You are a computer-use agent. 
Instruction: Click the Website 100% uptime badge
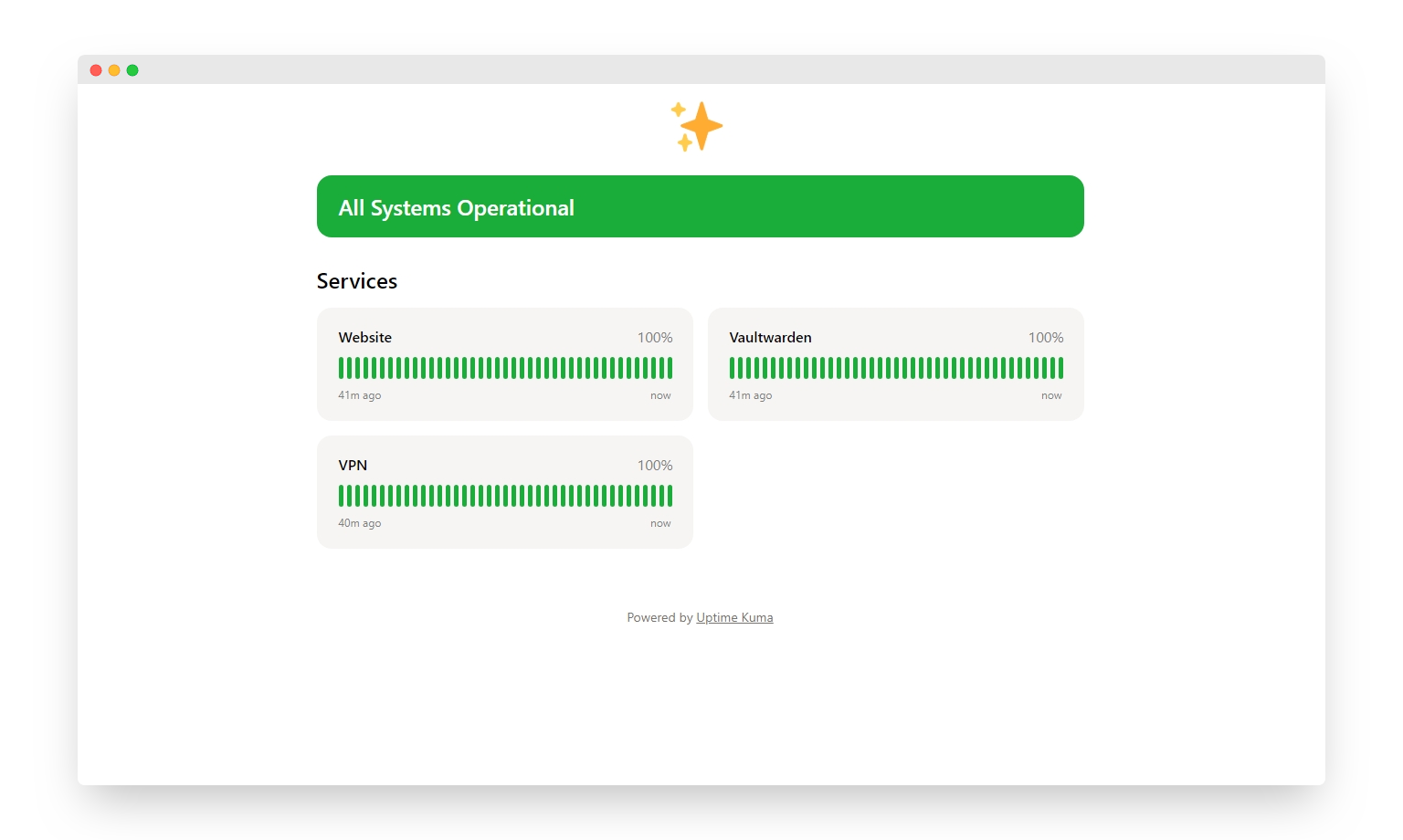click(x=654, y=338)
